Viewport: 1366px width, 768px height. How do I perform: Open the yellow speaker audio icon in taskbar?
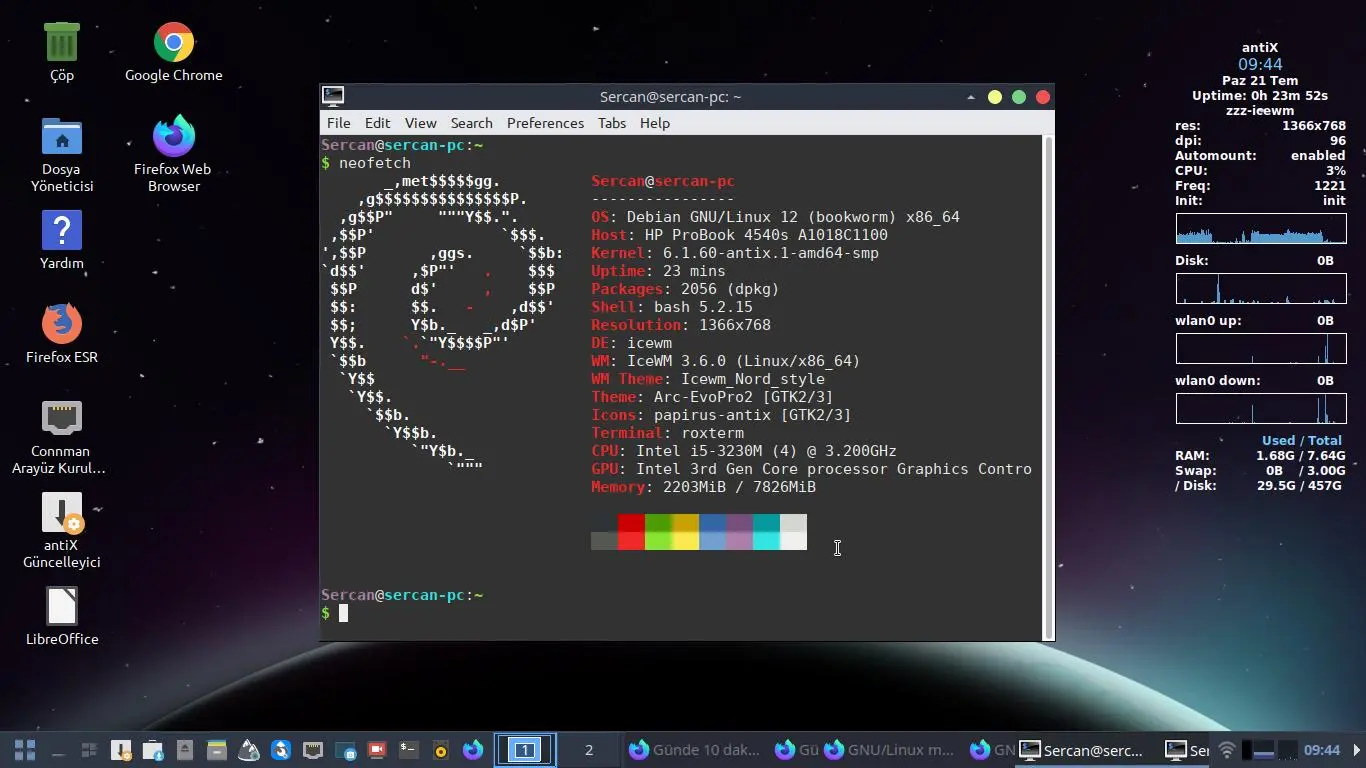(x=440, y=750)
